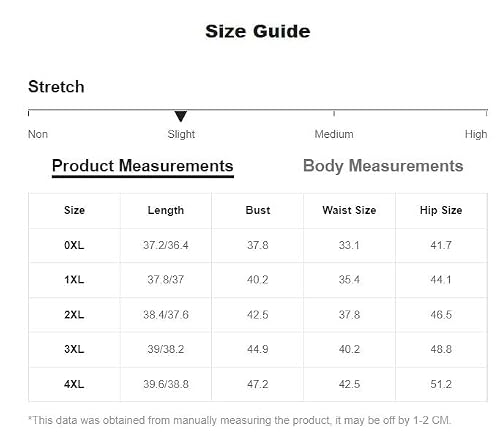
Task: Select the 2XL size row label
Action: [x=74, y=315]
